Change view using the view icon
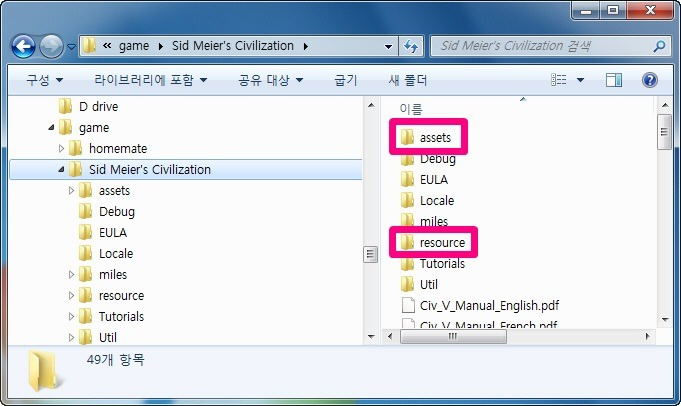The image size is (681, 406). 559,80
